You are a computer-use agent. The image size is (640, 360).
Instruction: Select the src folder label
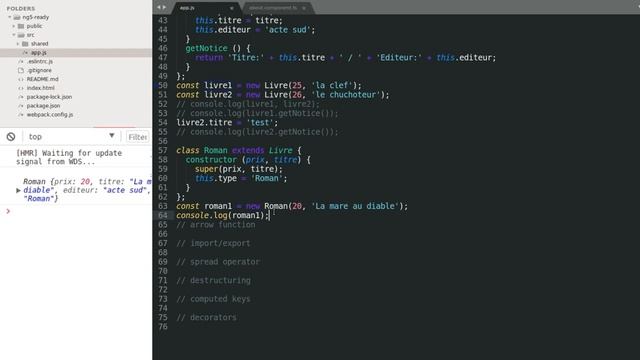pyautogui.click(x=31, y=35)
